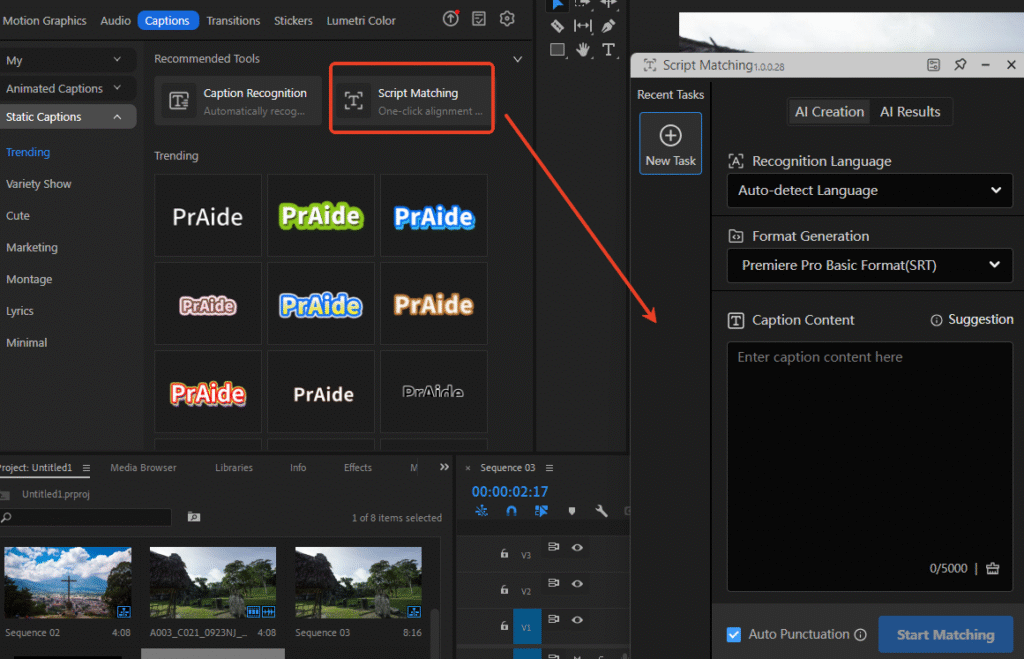Open the Format Generation dropdown
The width and height of the screenshot is (1024, 659).
(x=868, y=265)
